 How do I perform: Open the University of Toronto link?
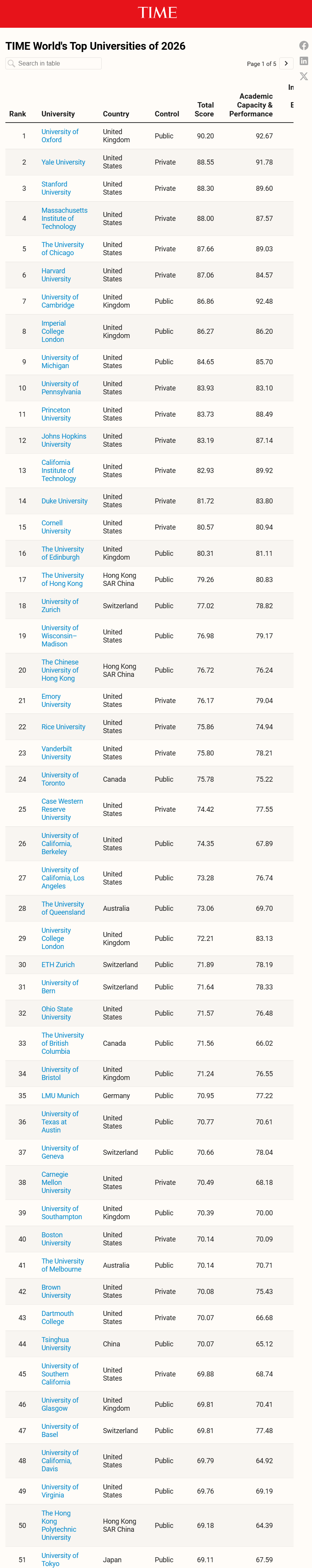(60, 779)
